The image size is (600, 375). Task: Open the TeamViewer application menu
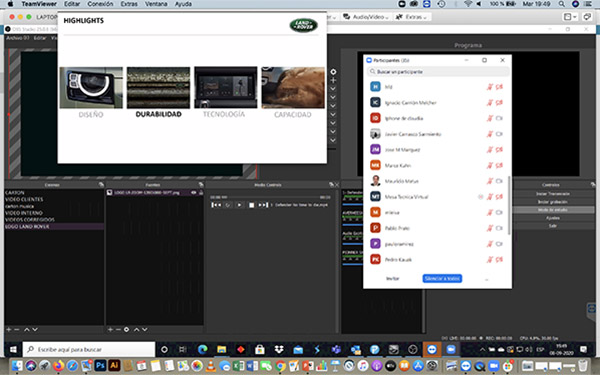point(39,4)
